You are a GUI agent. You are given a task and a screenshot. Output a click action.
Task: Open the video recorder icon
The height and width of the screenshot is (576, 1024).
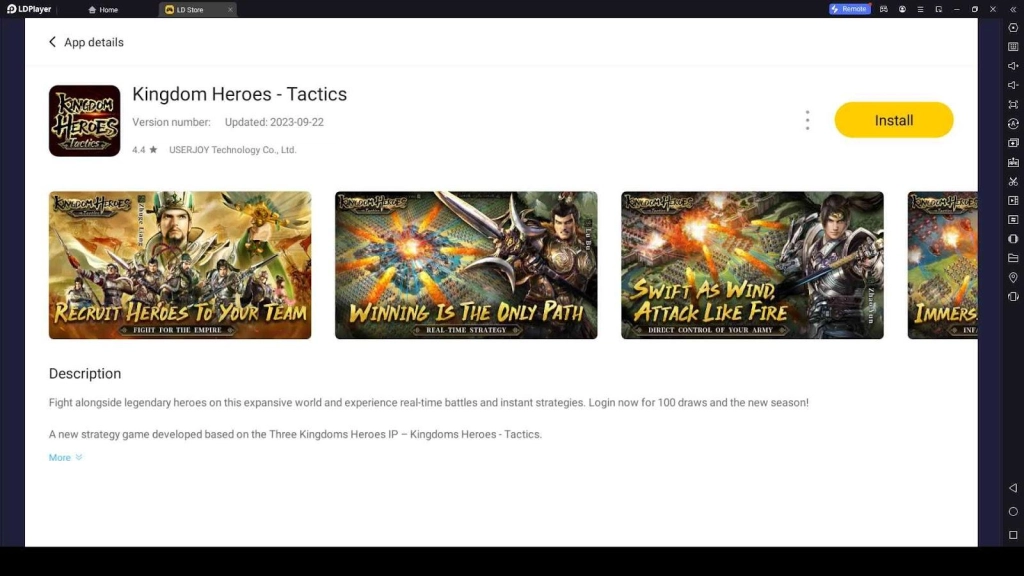click(1013, 200)
